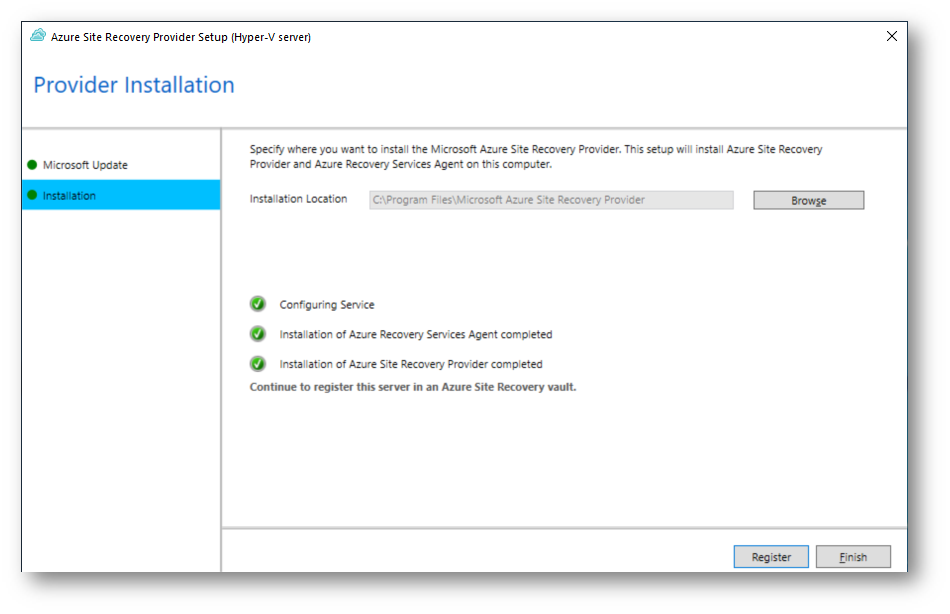This screenshot has width=950, height=614.
Task: Click 'Configuring Service' status text
Action: click(327, 305)
